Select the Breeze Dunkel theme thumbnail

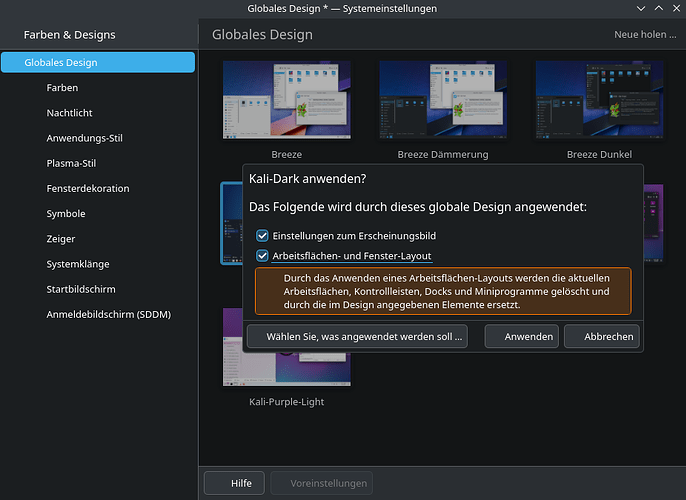tap(599, 100)
